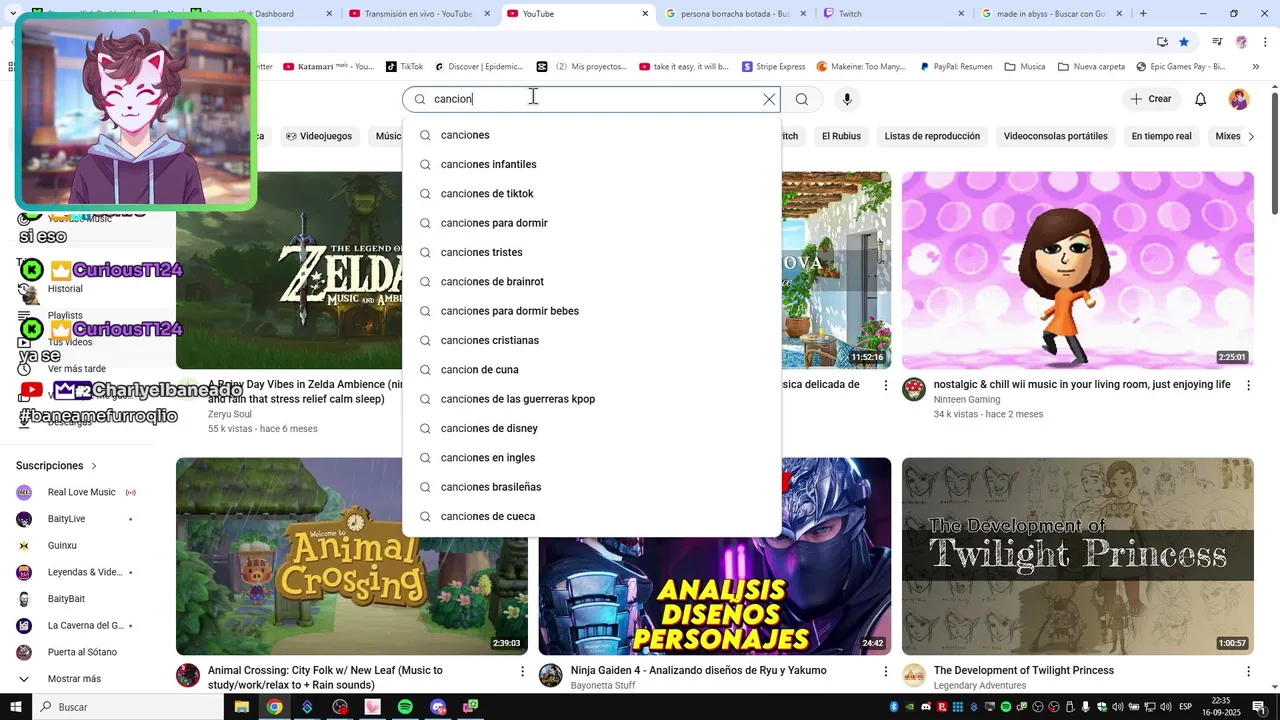Open File Explorer from the taskbar
This screenshot has height=720, width=1280.
tap(241, 707)
